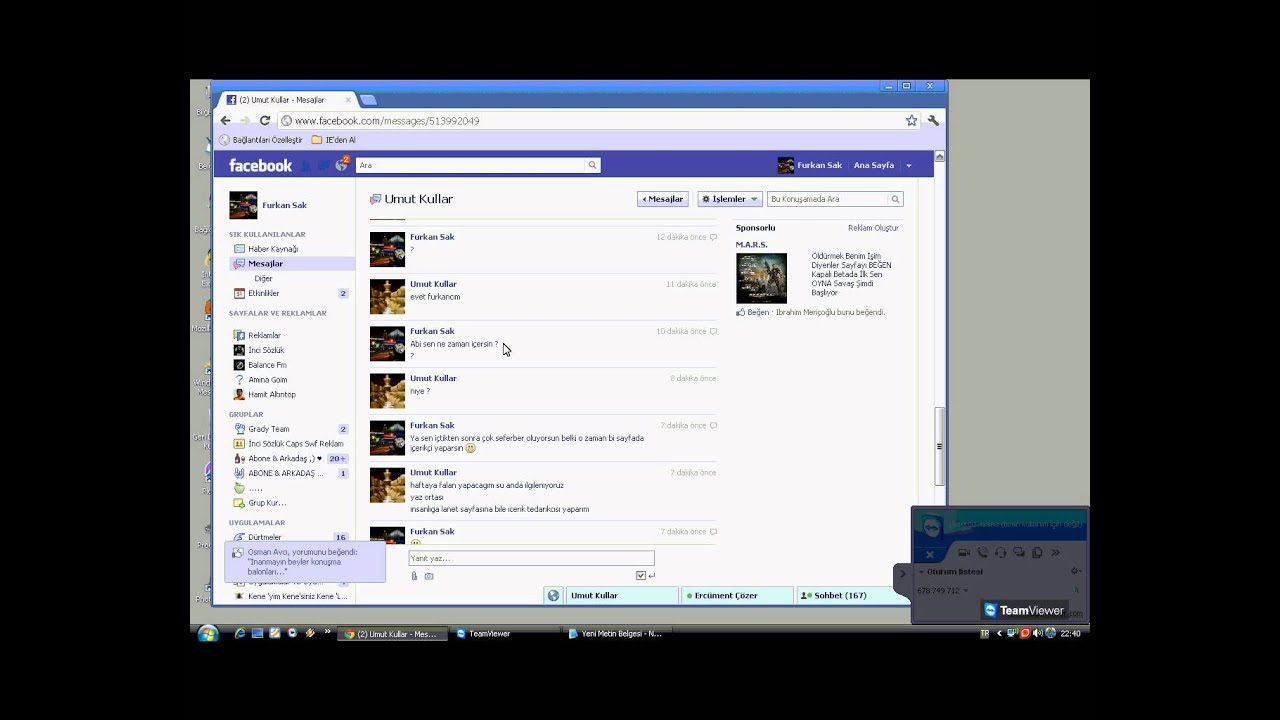Go back to the message list via Mesajlar button

[663, 199]
